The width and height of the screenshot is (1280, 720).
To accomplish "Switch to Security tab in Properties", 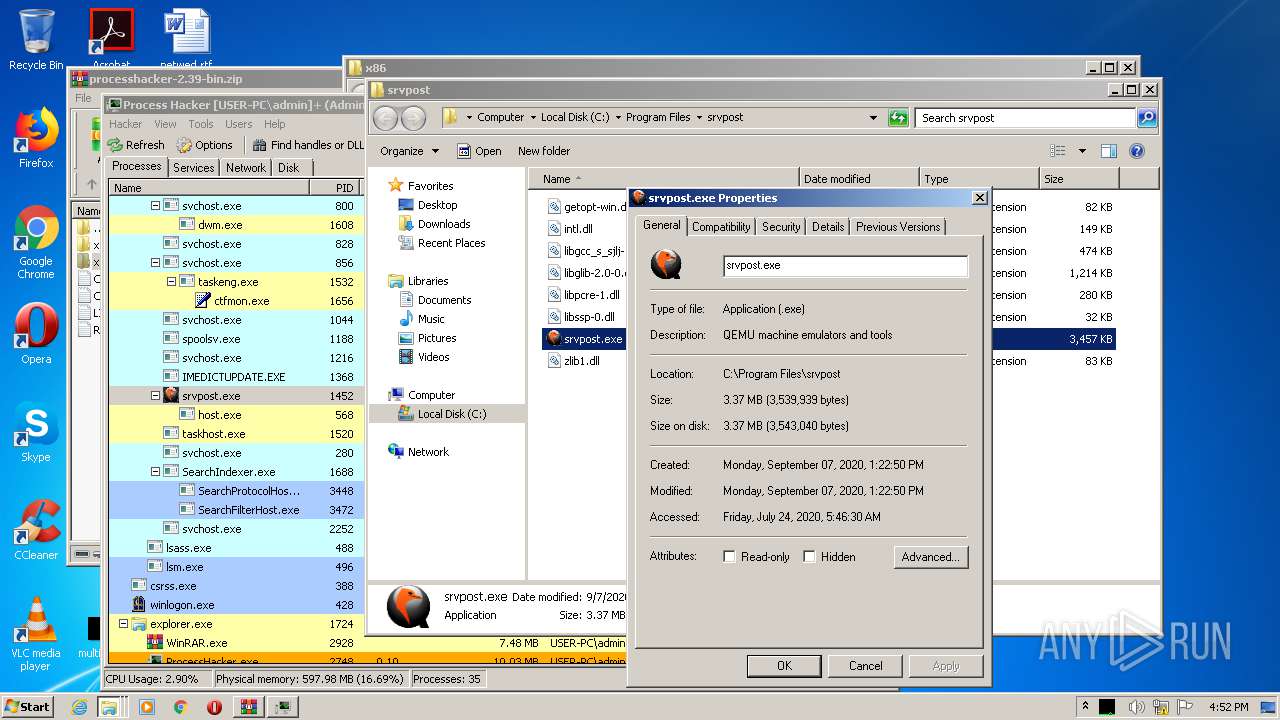I will (781, 227).
